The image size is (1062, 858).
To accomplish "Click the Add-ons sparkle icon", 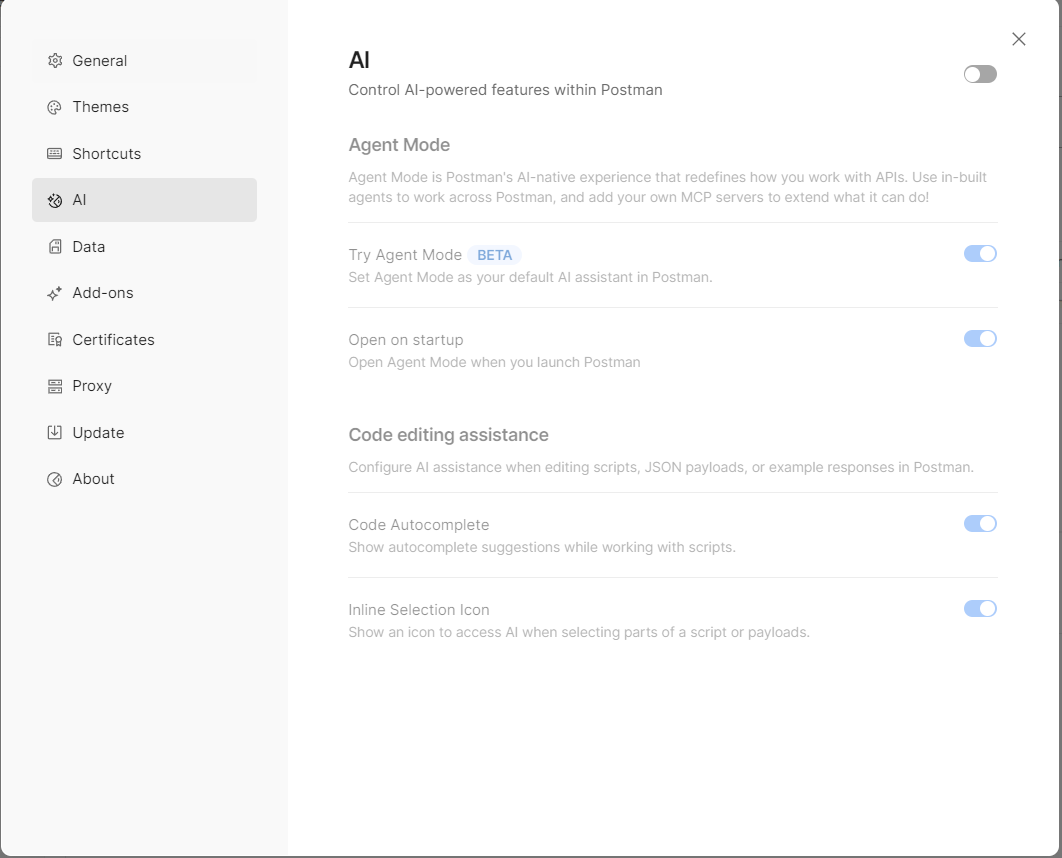I will click(55, 293).
